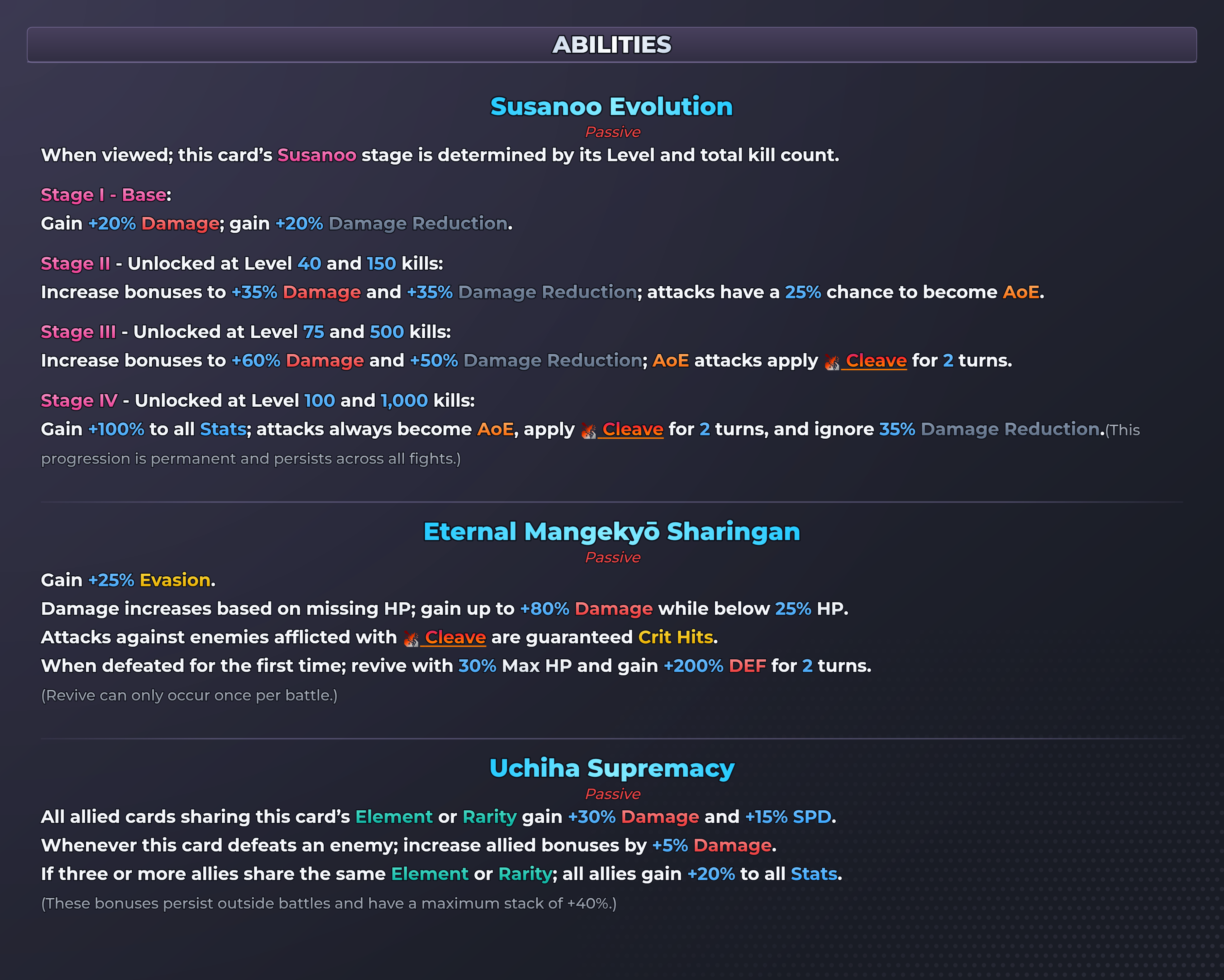Click the +15% SPD text
The width and height of the screenshot is (1224, 980).
coord(788,816)
